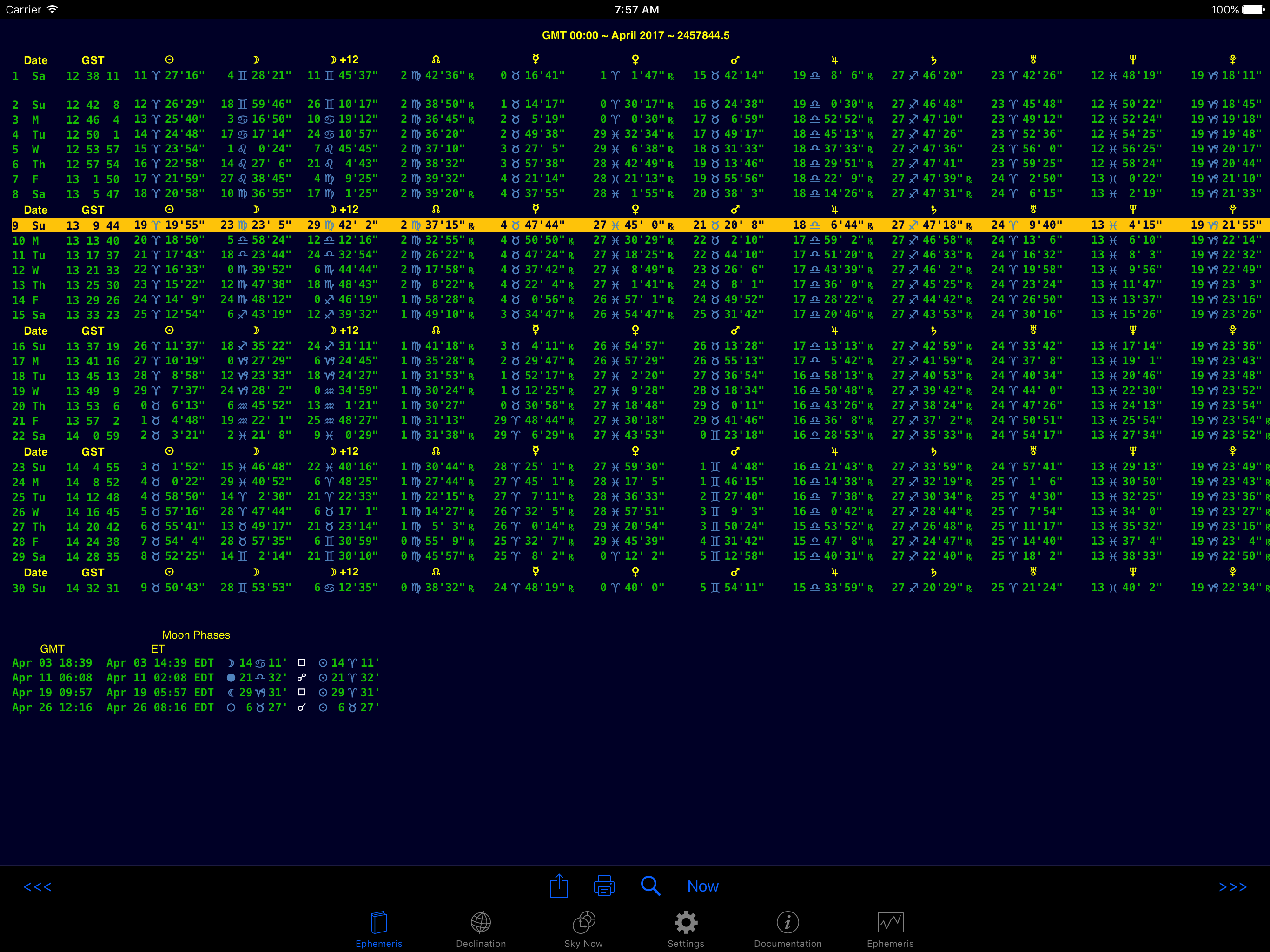Tap first quarter moon icon Apr 03
Screen dimensions: 1270x952
click(x=231, y=663)
